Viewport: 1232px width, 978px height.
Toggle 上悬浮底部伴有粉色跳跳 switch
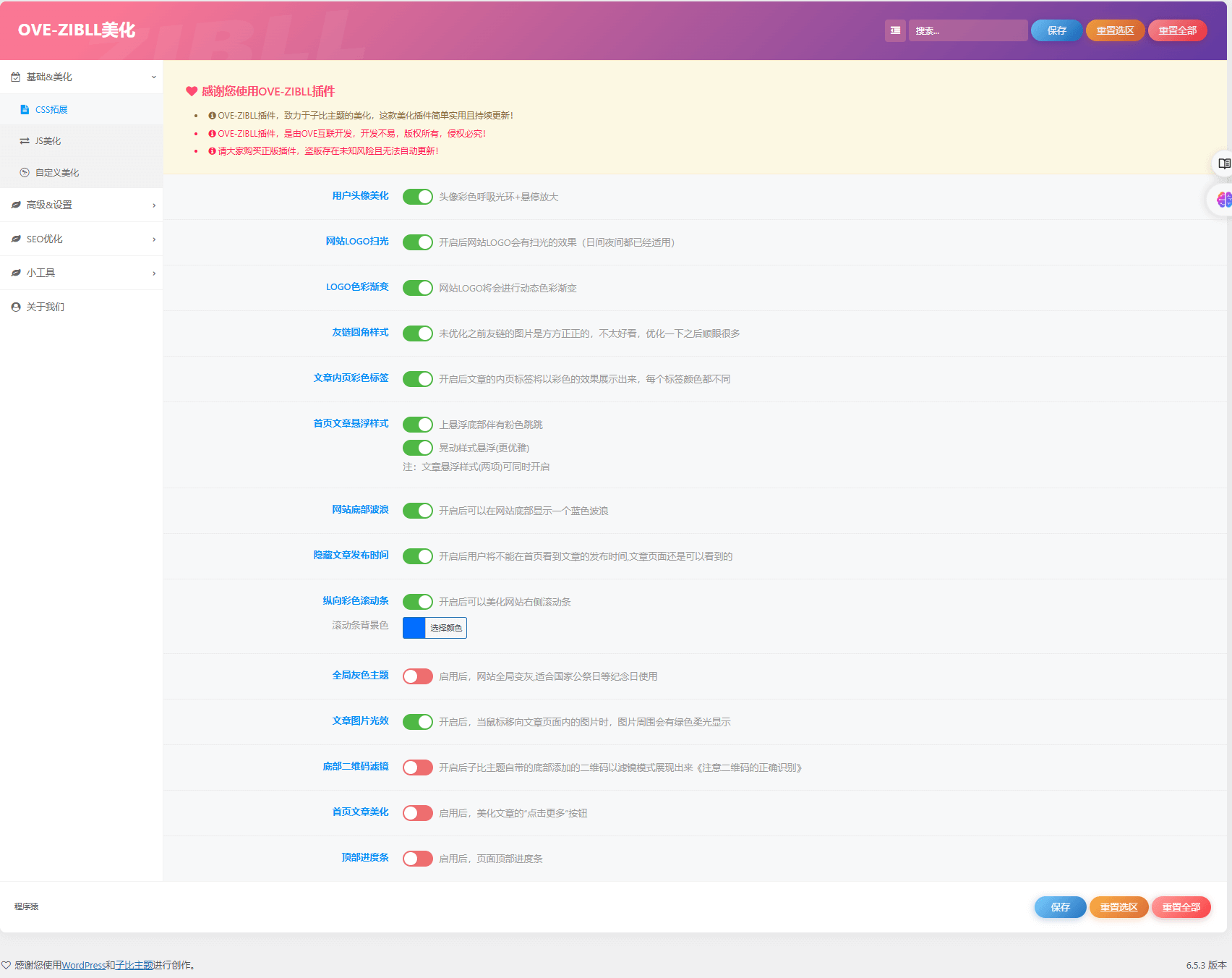point(418,425)
